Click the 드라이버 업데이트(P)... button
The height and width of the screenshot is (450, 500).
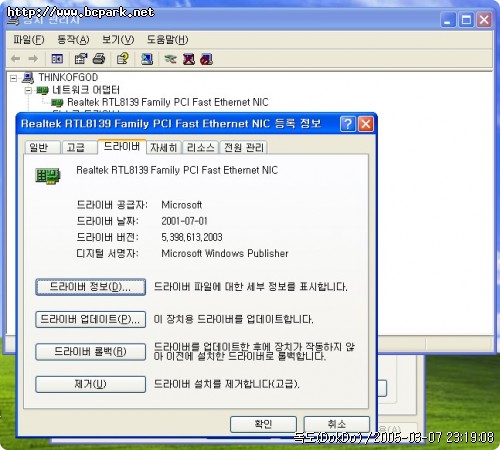coord(90,320)
